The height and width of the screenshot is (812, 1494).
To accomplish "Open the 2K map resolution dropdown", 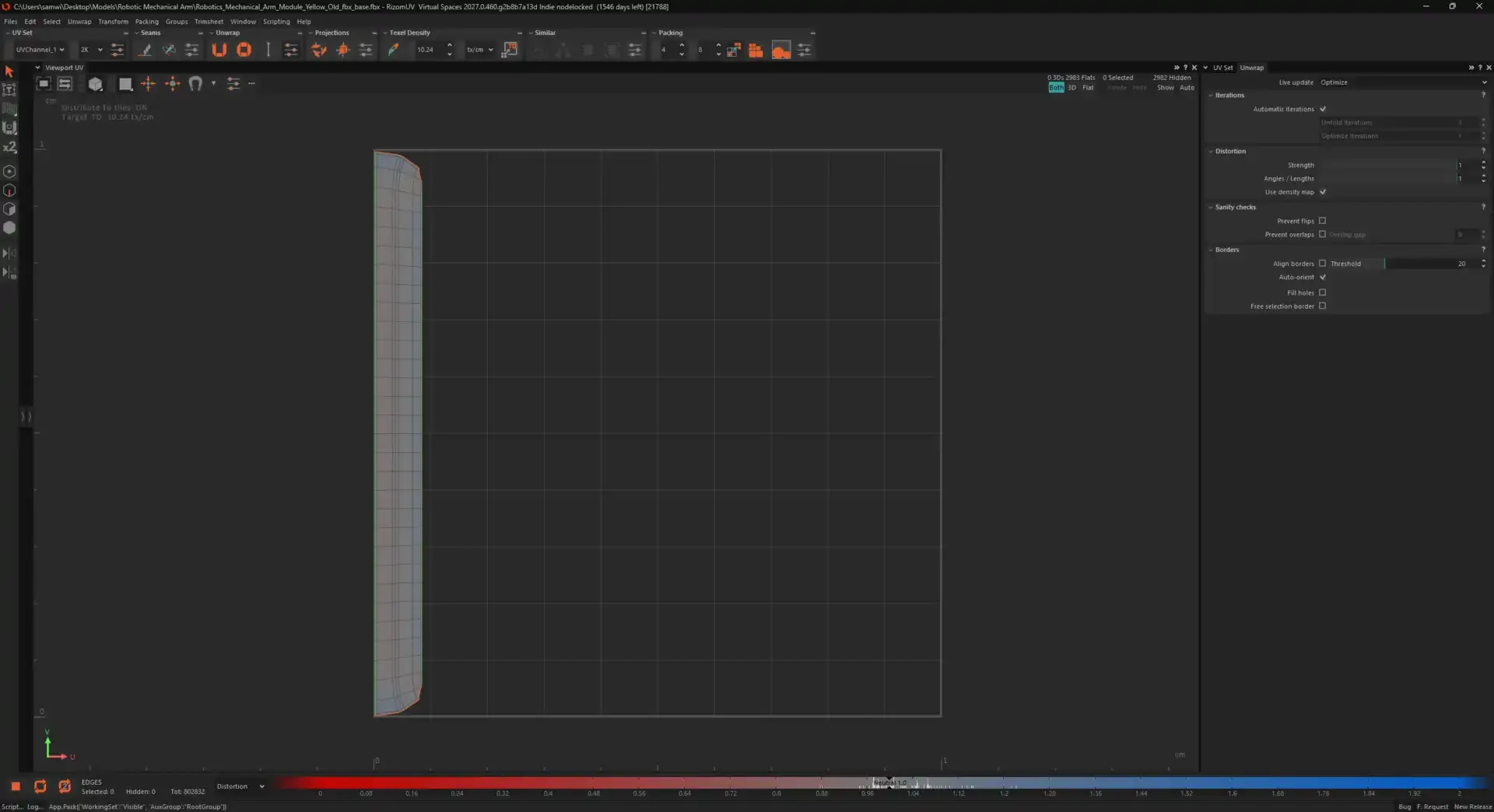I will tap(91, 50).
